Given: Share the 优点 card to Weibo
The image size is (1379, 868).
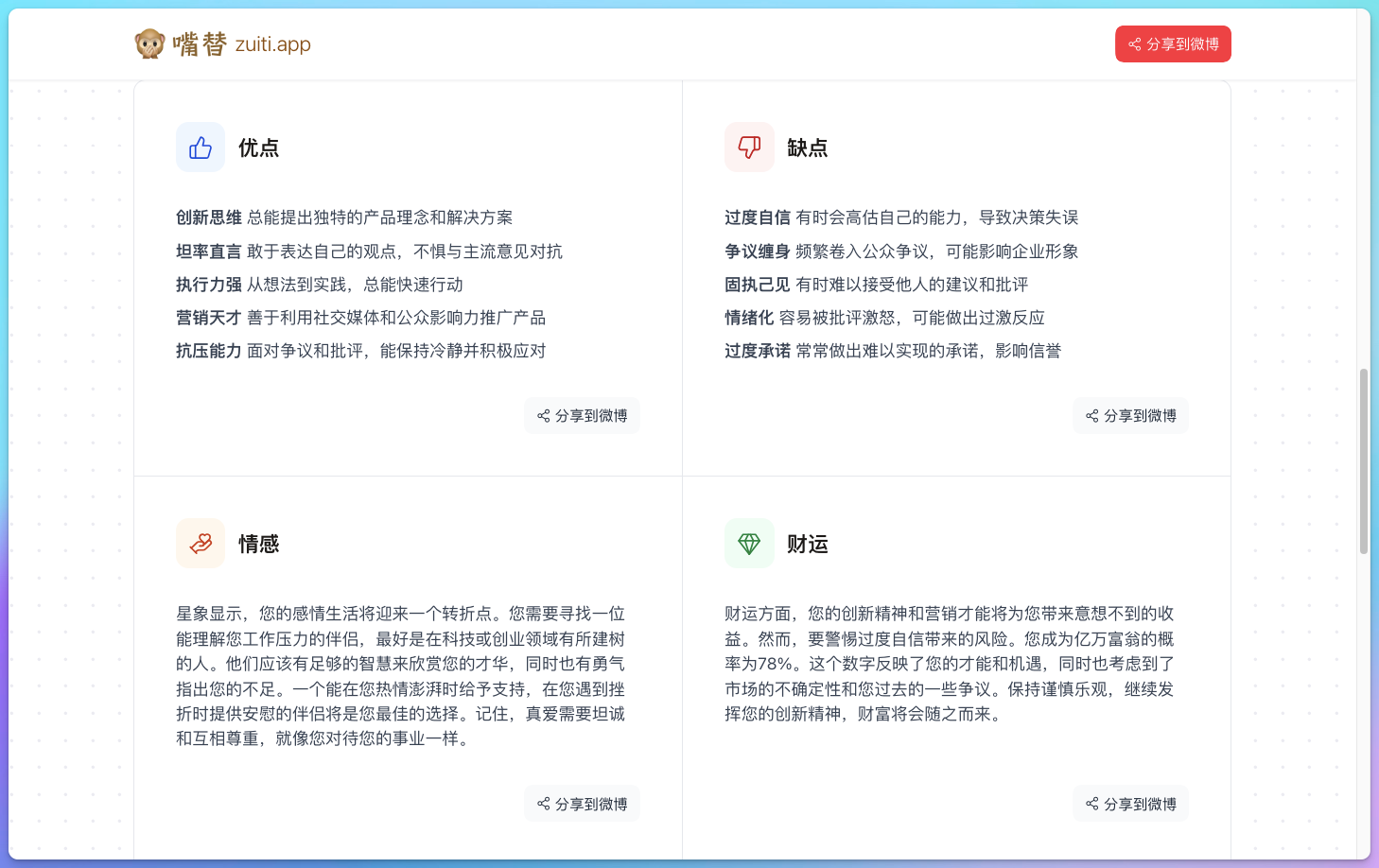Looking at the screenshot, I should tap(582, 416).
